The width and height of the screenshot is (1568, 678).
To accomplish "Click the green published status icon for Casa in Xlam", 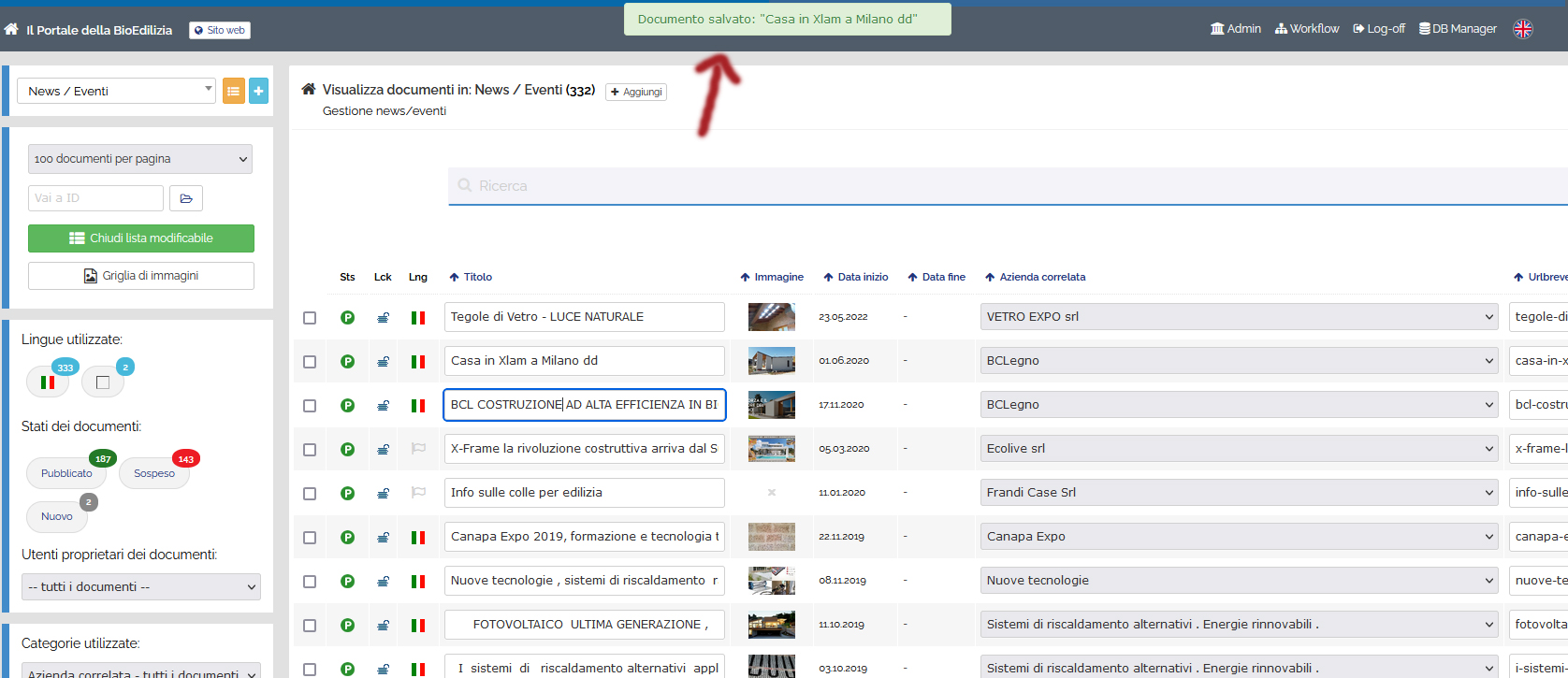I will point(347,362).
